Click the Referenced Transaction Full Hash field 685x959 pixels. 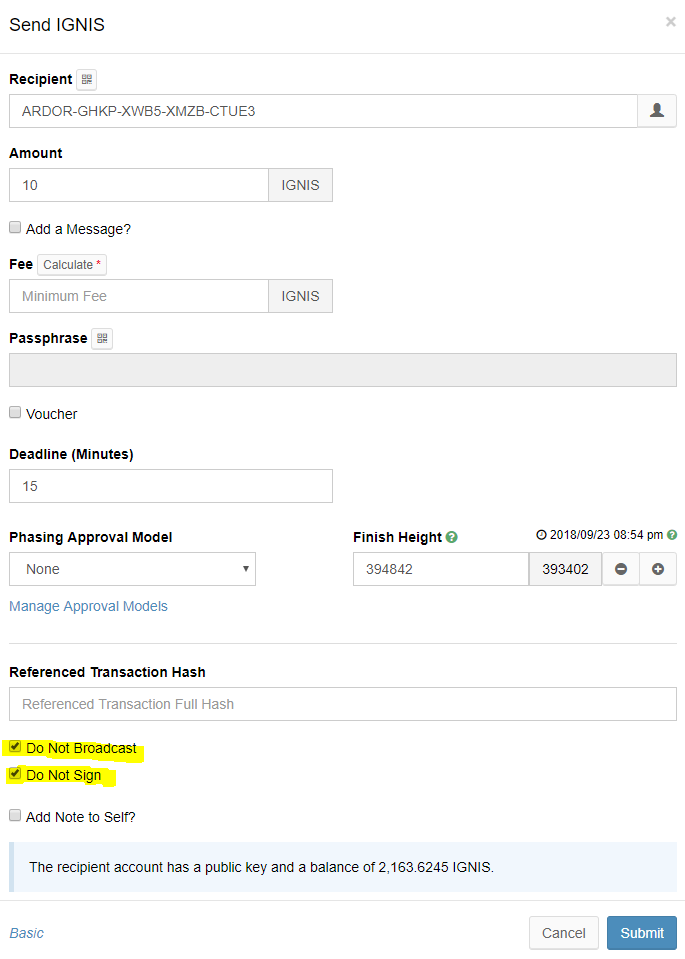click(x=342, y=704)
